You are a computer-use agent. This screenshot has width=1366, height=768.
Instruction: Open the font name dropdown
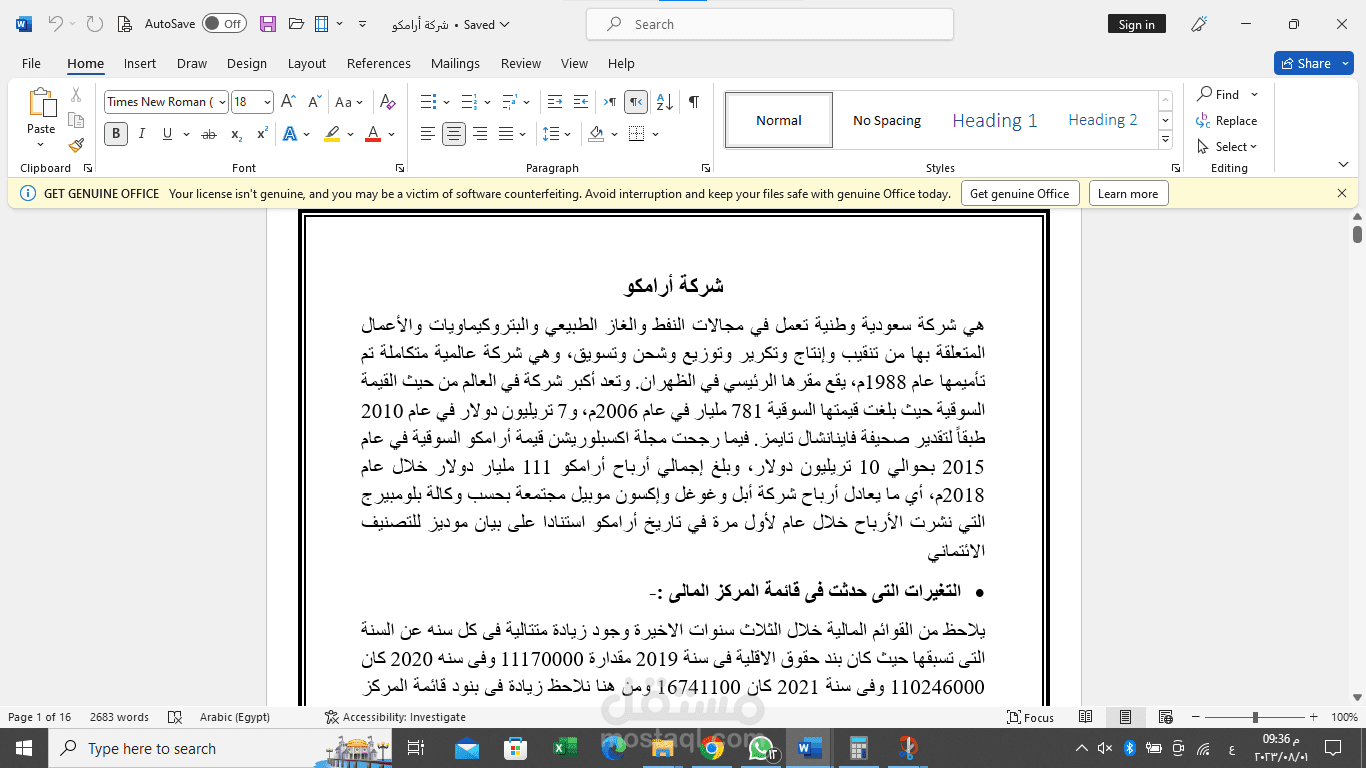[221, 102]
